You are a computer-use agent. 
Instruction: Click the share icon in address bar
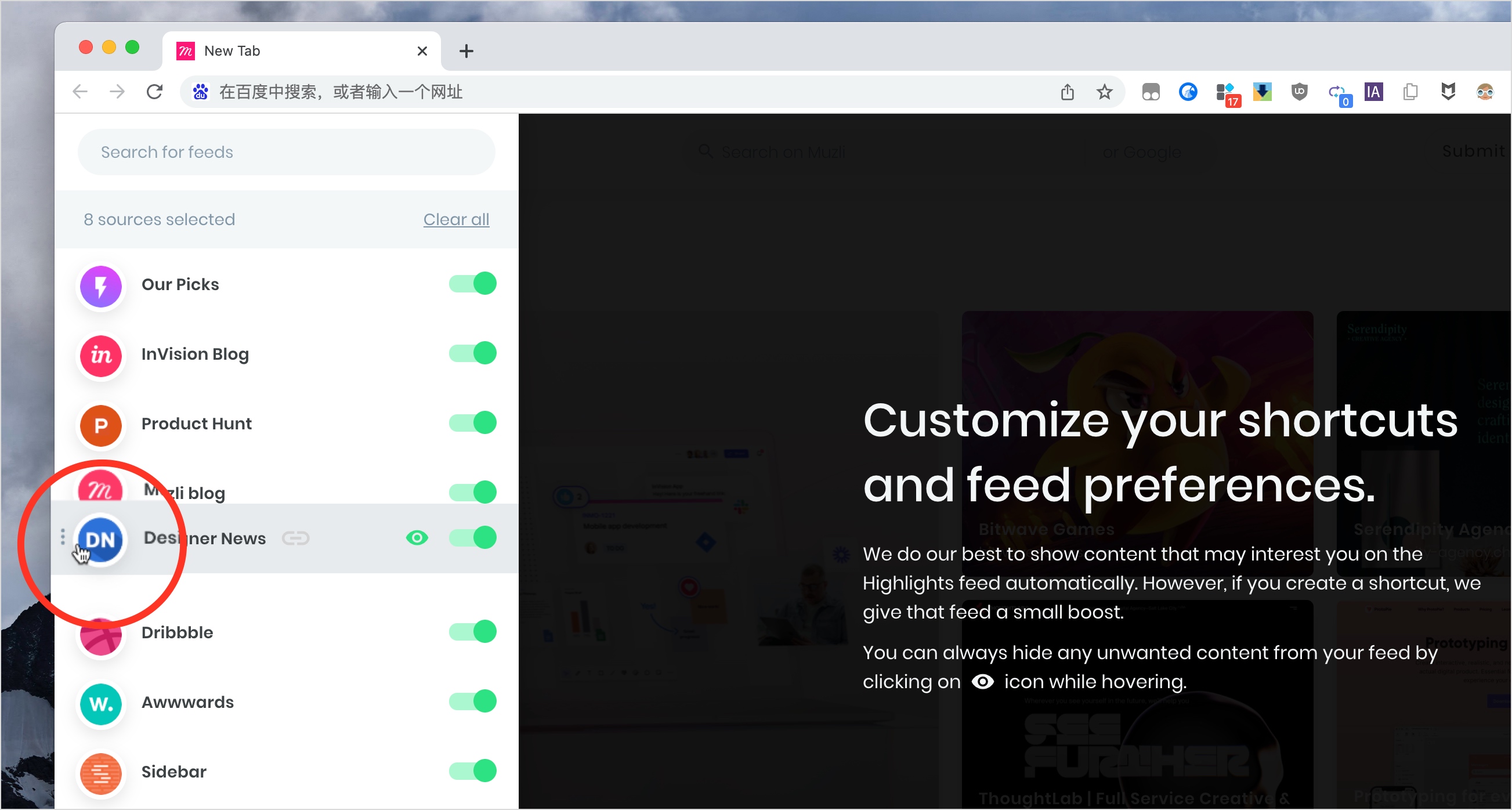[x=1067, y=92]
